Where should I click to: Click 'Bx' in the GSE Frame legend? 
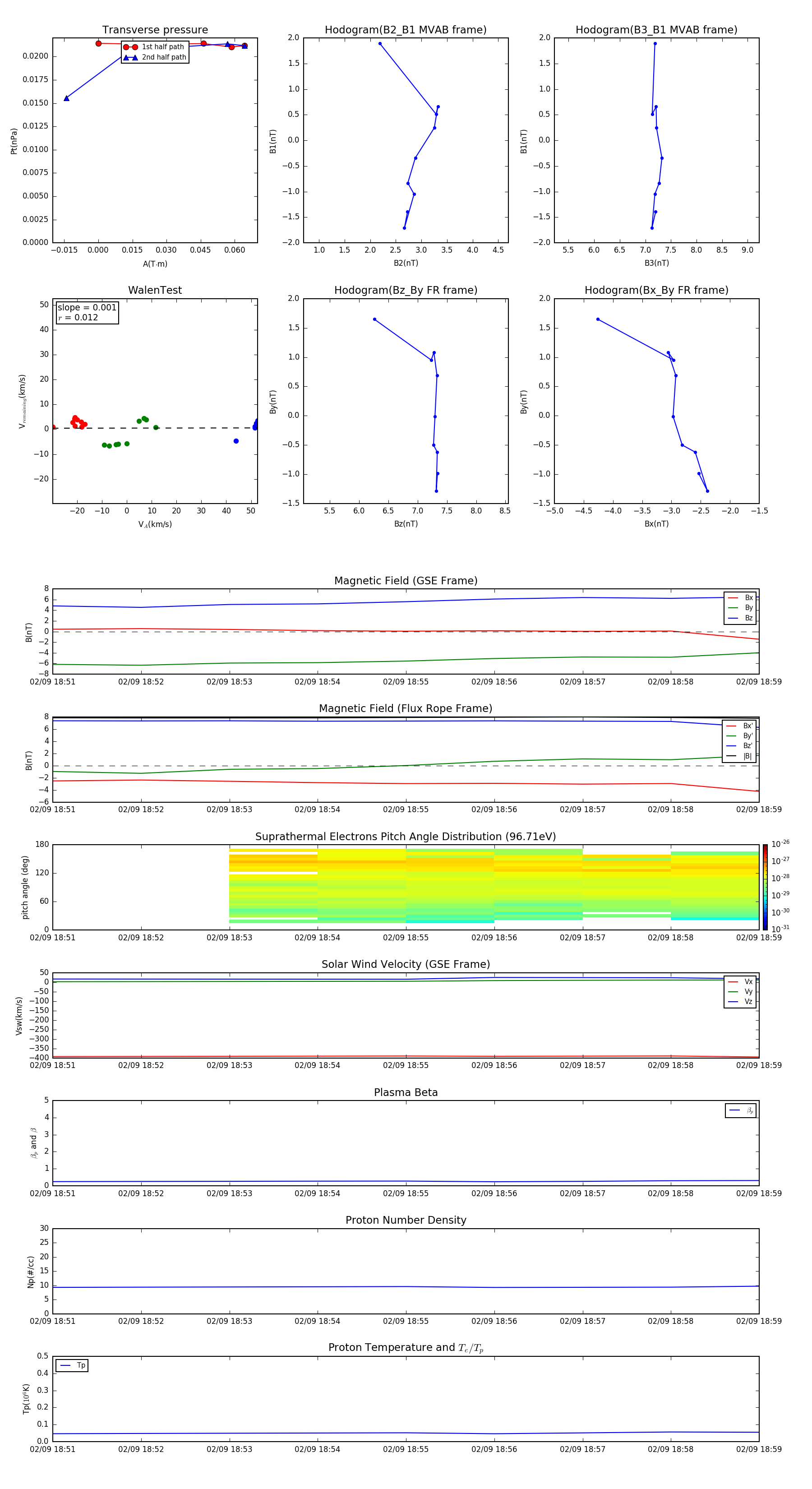pos(748,598)
